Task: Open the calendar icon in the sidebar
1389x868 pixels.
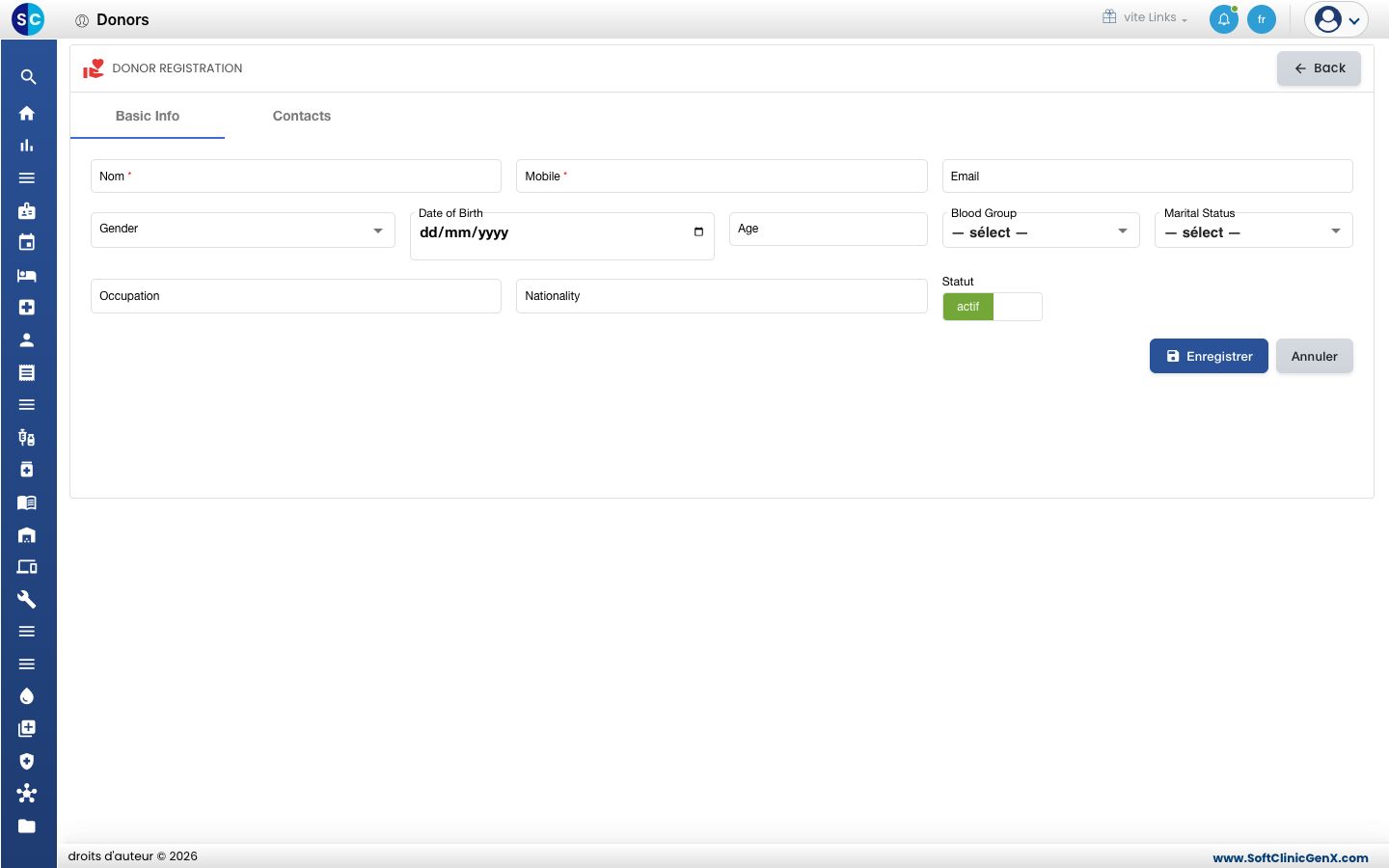Action: (27, 242)
